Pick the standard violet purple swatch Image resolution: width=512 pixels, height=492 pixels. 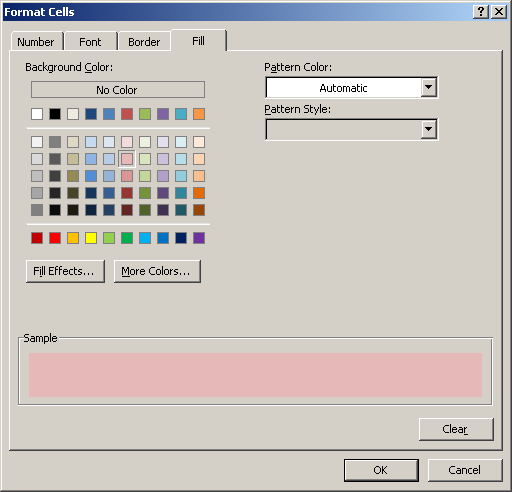click(199, 238)
